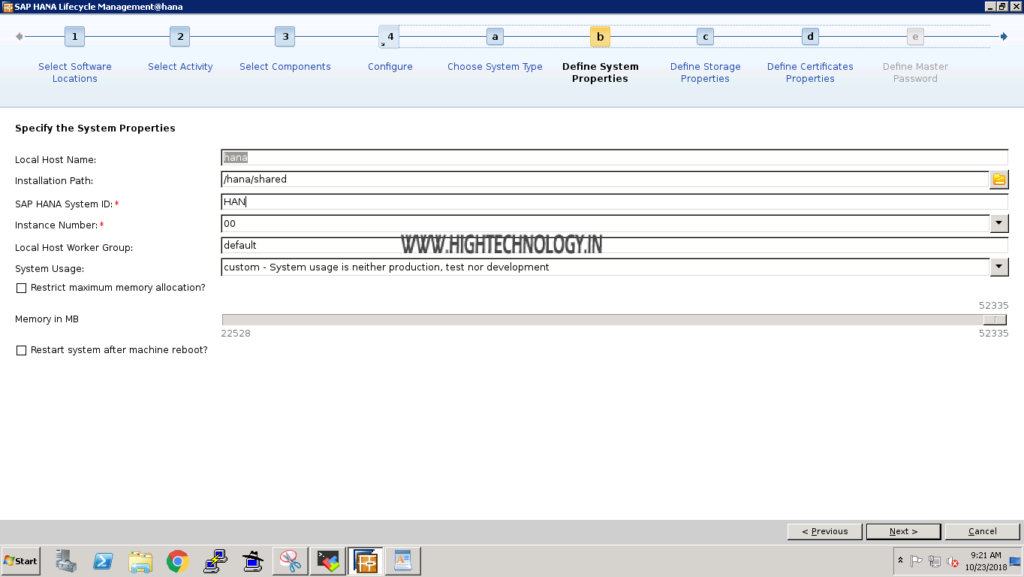Screen dimensions: 1024x577
Task: Click the forward arrow at wizard end
Action: [1004, 37]
